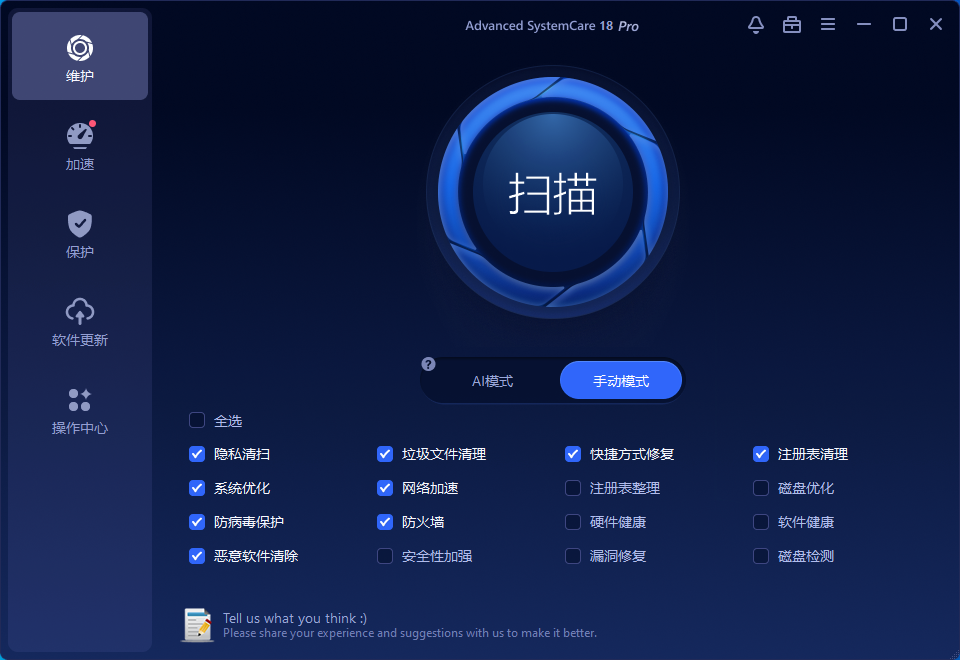Uncheck the 隐私清扫 checkbox
Image resolution: width=960 pixels, height=660 pixels.
(197, 454)
